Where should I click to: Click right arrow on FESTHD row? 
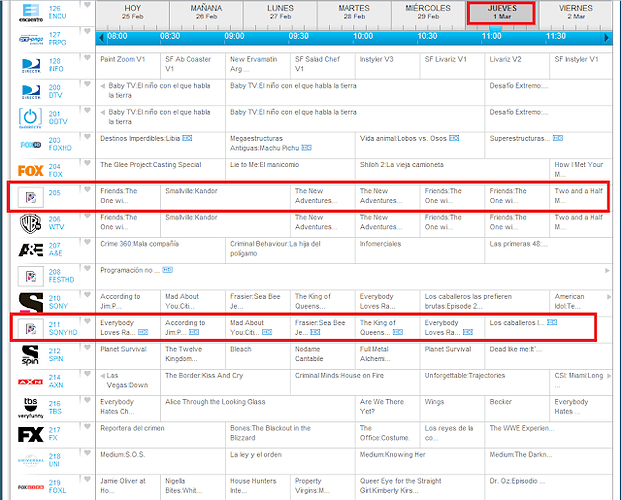tap(608, 270)
